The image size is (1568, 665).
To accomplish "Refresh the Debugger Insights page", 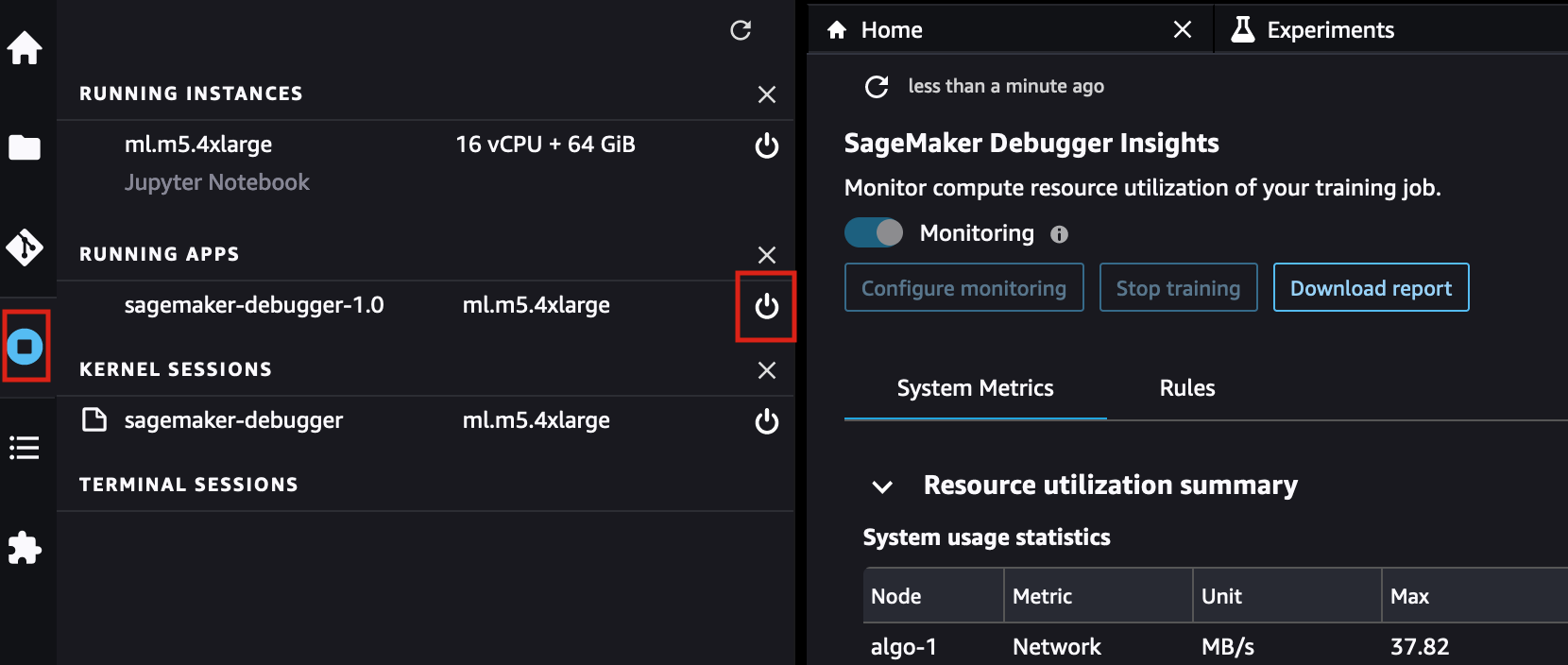I will tap(877, 87).
